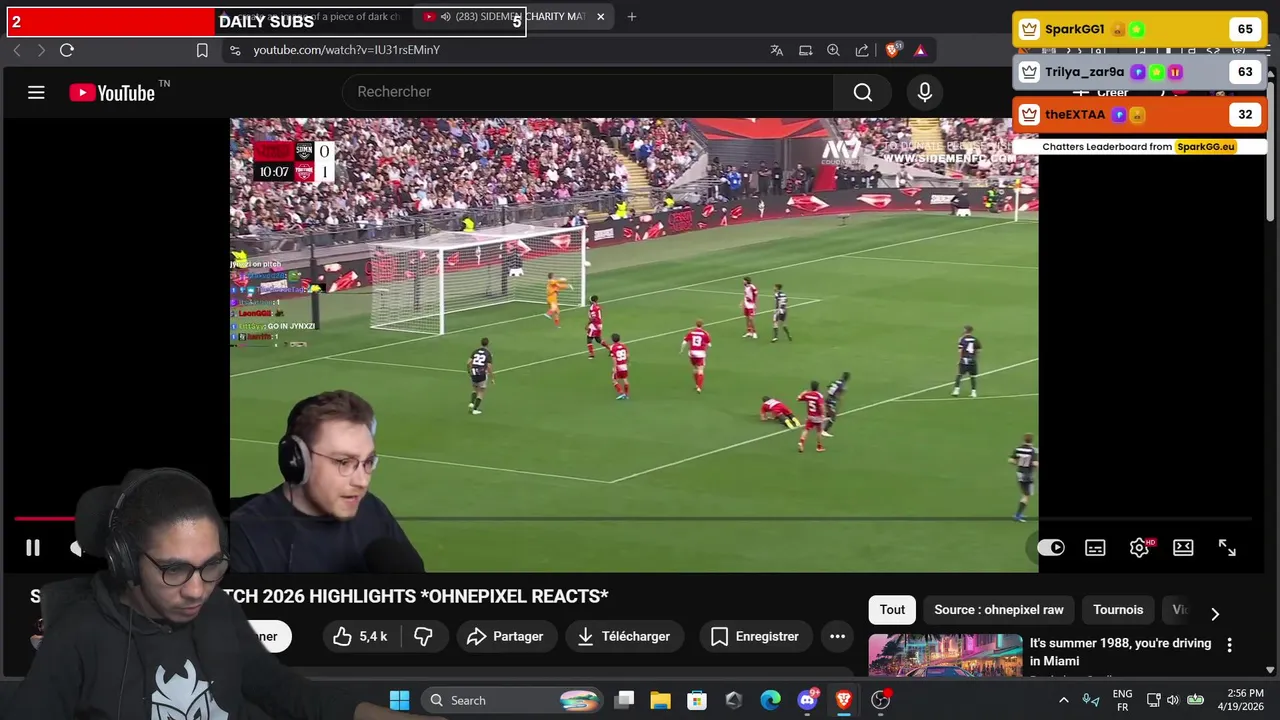Click the YouTube search magnifier button
1280x720 pixels.
pos(863,92)
